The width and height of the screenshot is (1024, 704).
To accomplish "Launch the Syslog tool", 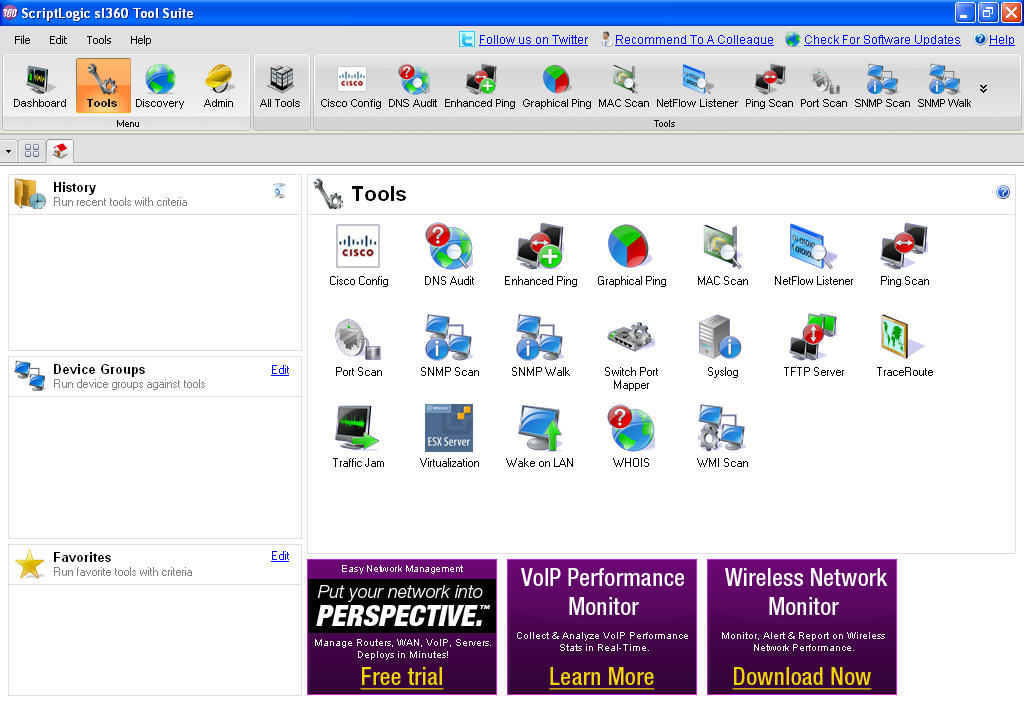I will tap(722, 340).
